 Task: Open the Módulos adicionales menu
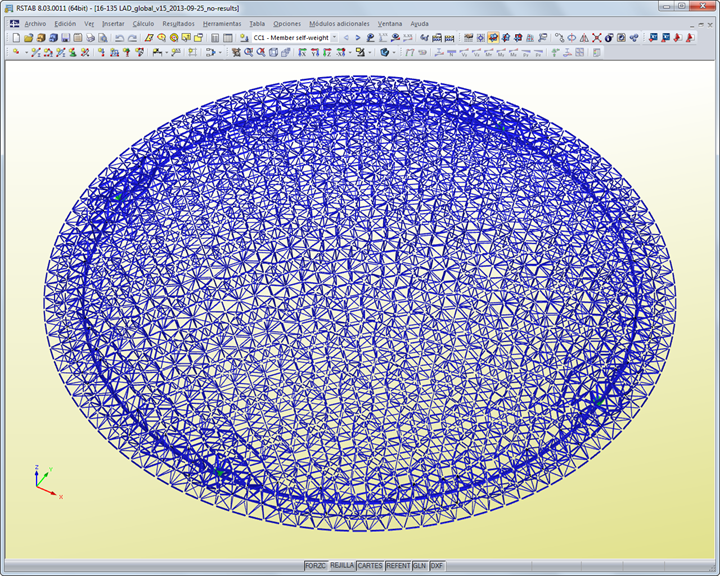339,23
